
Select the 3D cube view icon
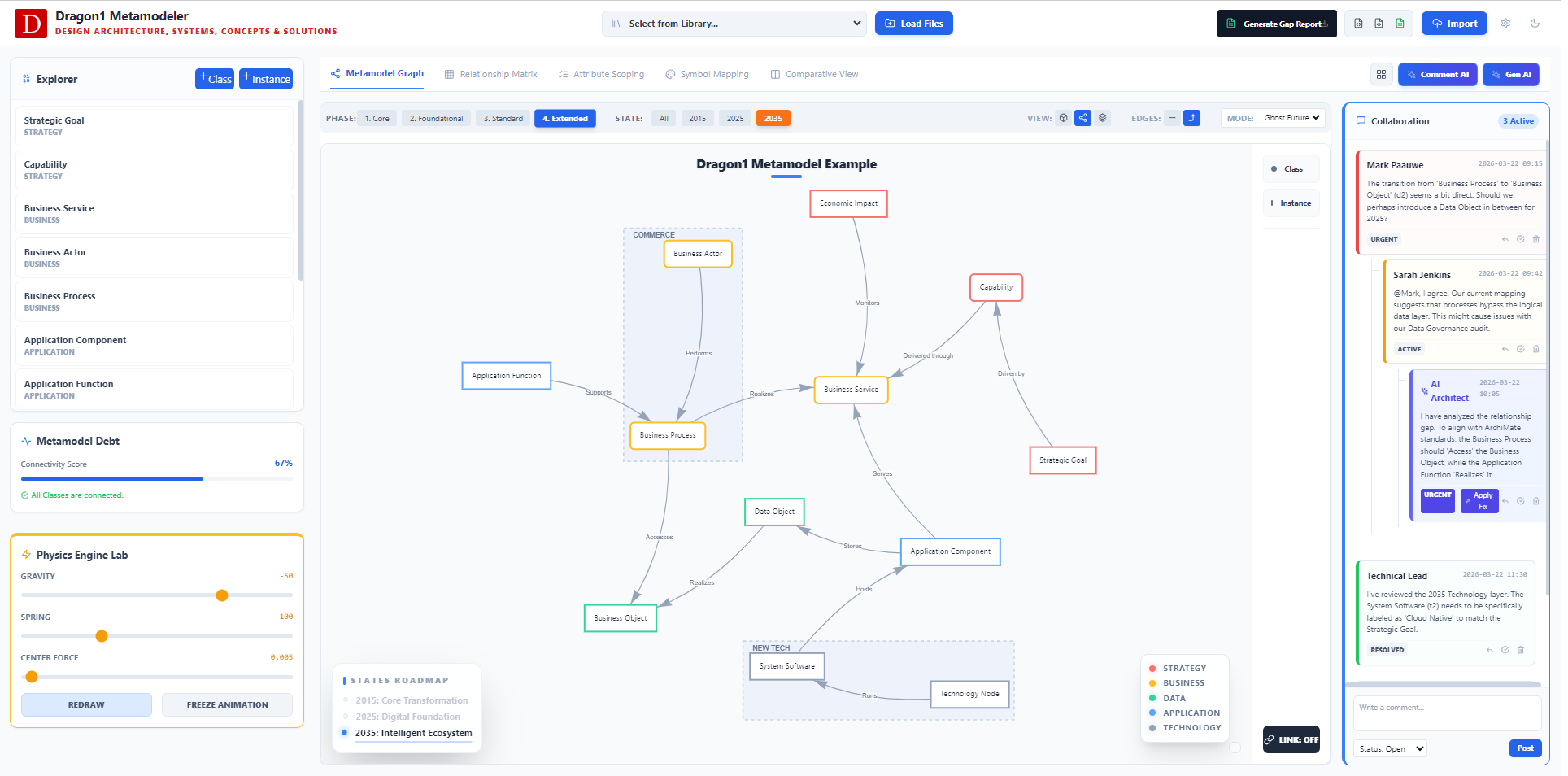pyautogui.click(x=1063, y=118)
